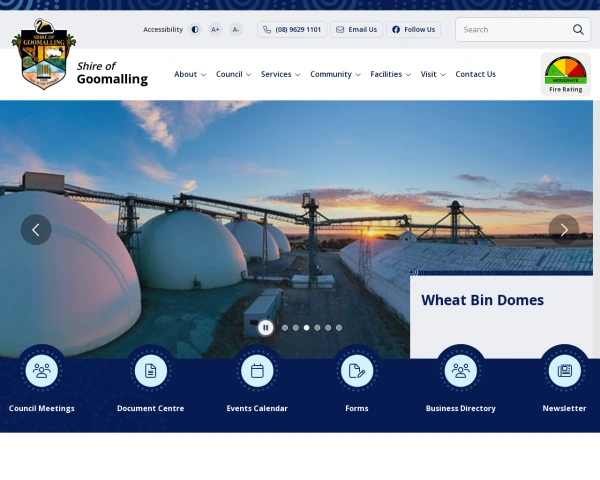This screenshot has height=480, width=600.
Task: Increase font size with A+ button
Action: (x=215, y=29)
